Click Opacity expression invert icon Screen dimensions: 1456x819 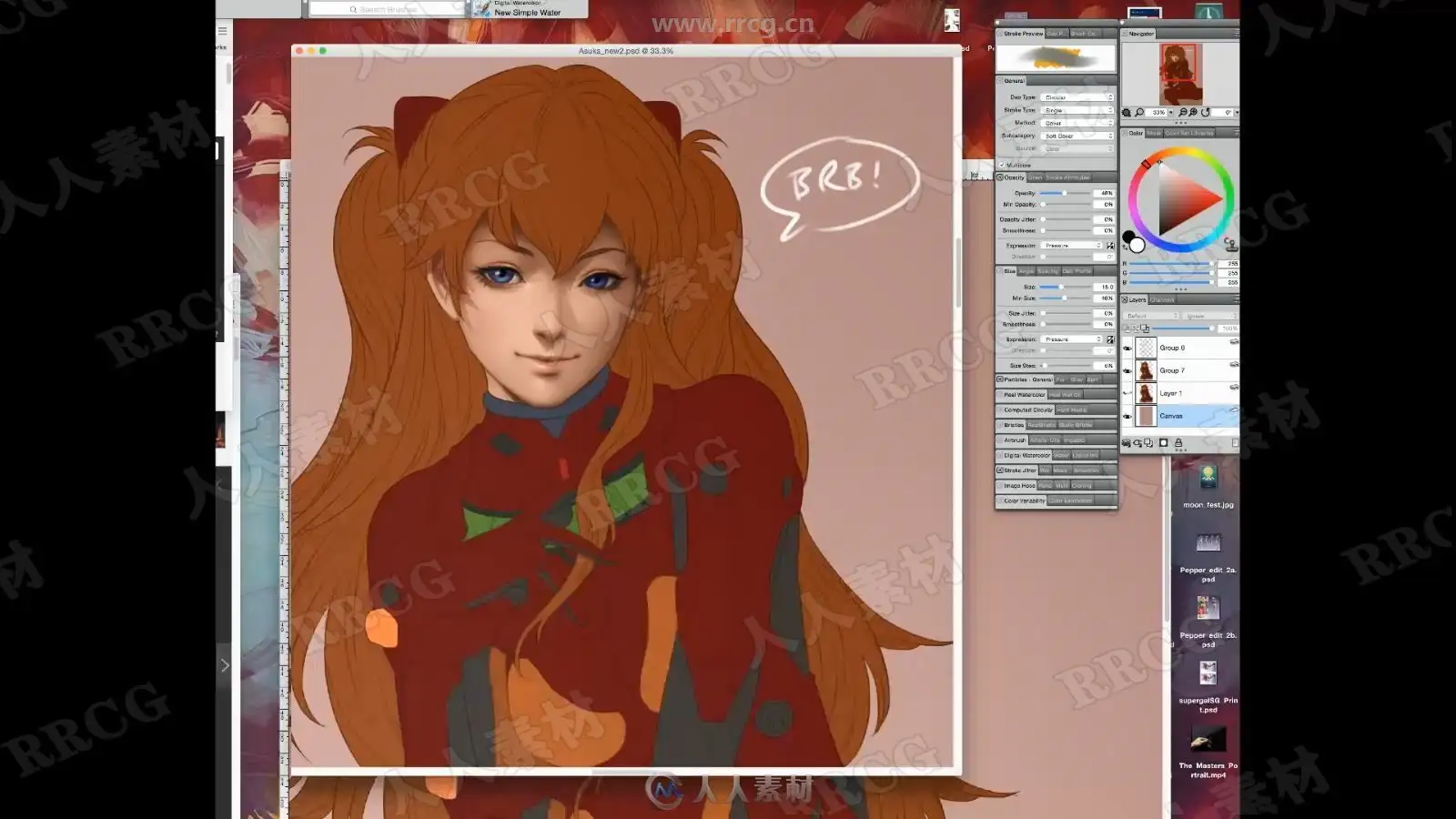(x=1110, y=246)
